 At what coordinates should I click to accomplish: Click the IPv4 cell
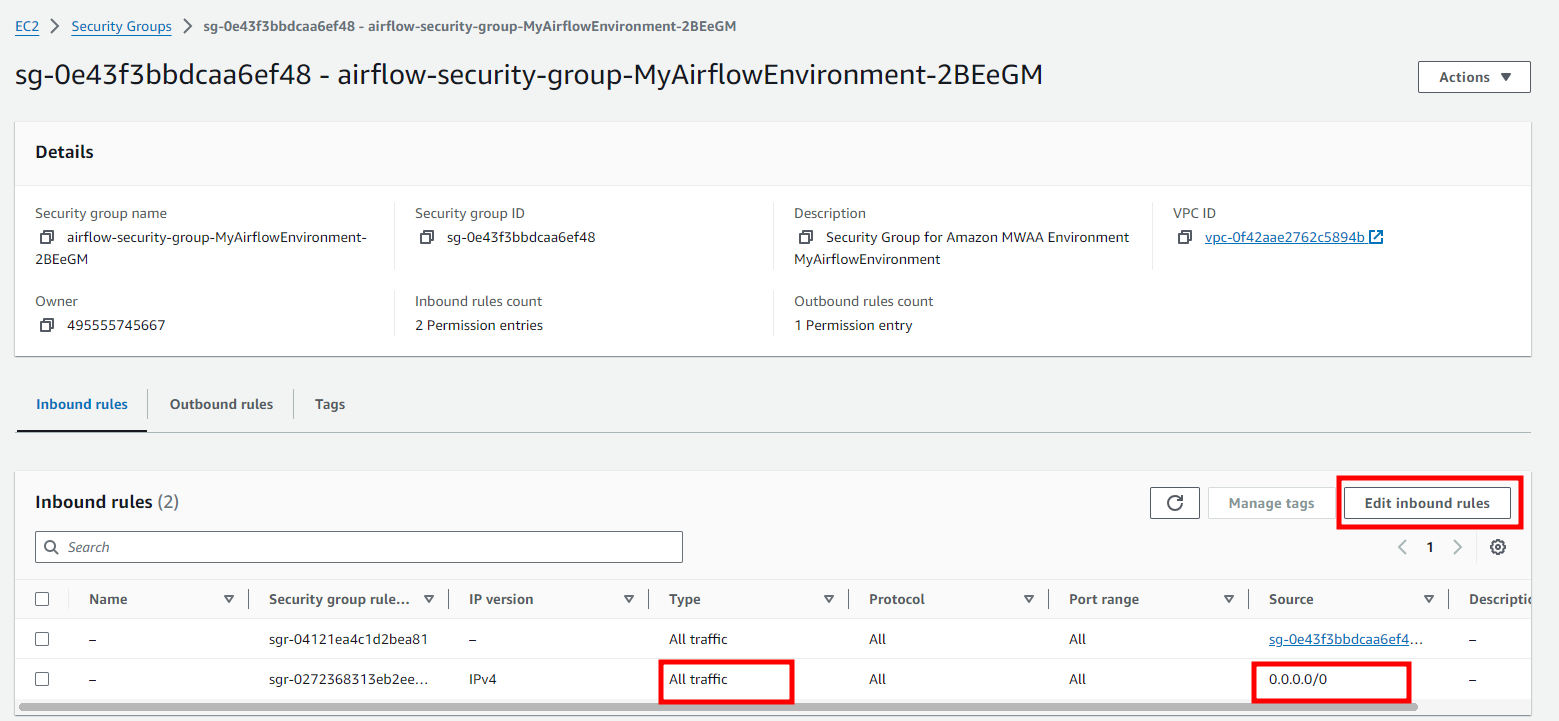pos(483,679)
